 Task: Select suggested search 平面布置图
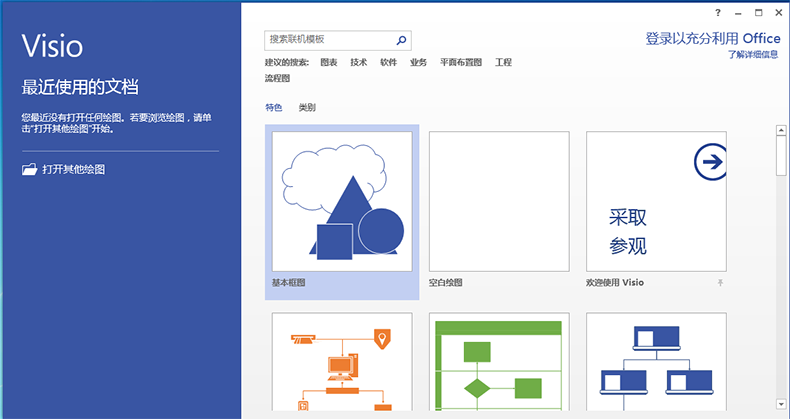pyautogui.click(x=461, y=62)
